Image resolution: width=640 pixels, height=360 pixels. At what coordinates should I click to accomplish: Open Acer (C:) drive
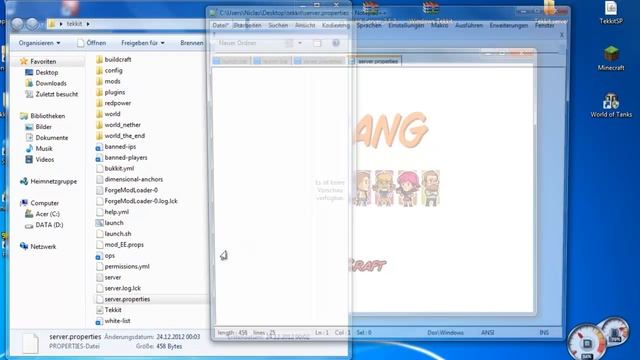[42, 214]
